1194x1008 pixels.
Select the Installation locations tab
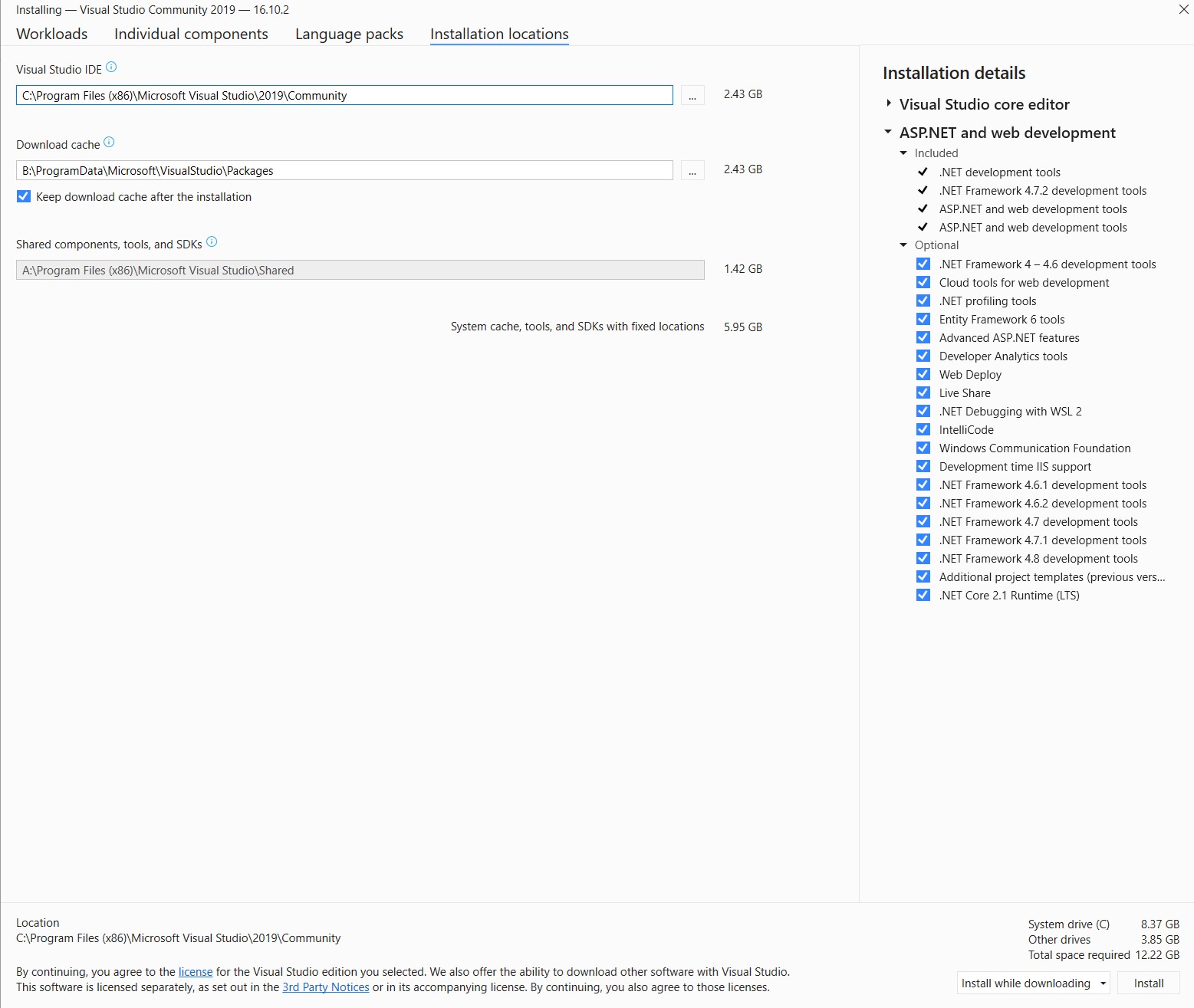click(499, 34)
